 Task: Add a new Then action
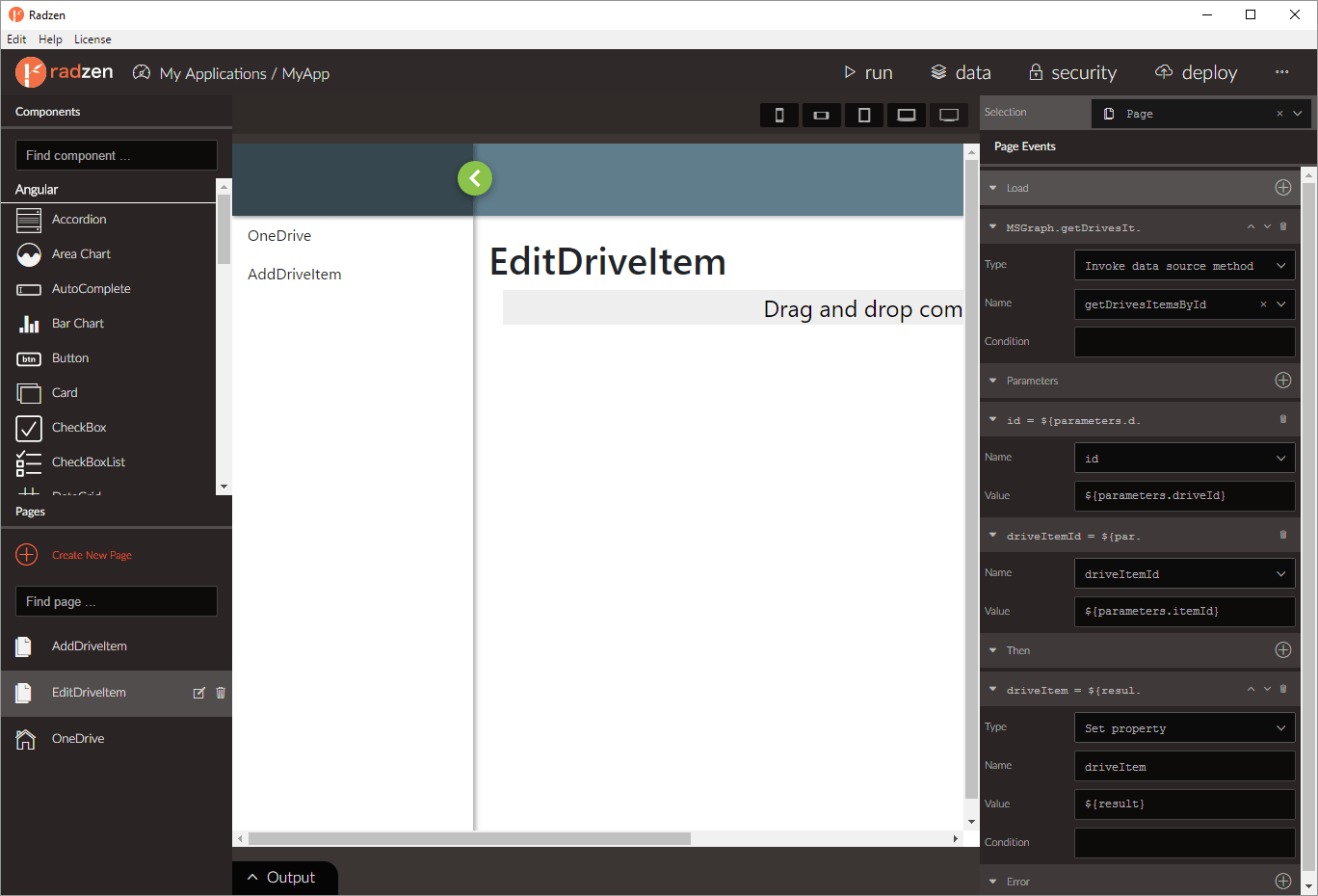[x=1283, y=650]
